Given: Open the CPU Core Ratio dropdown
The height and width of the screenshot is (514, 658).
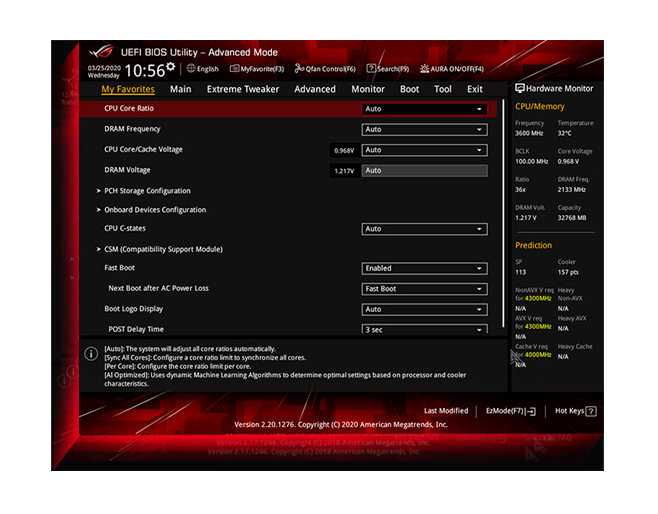Looking at the screenshot, I should click(424, 109).
